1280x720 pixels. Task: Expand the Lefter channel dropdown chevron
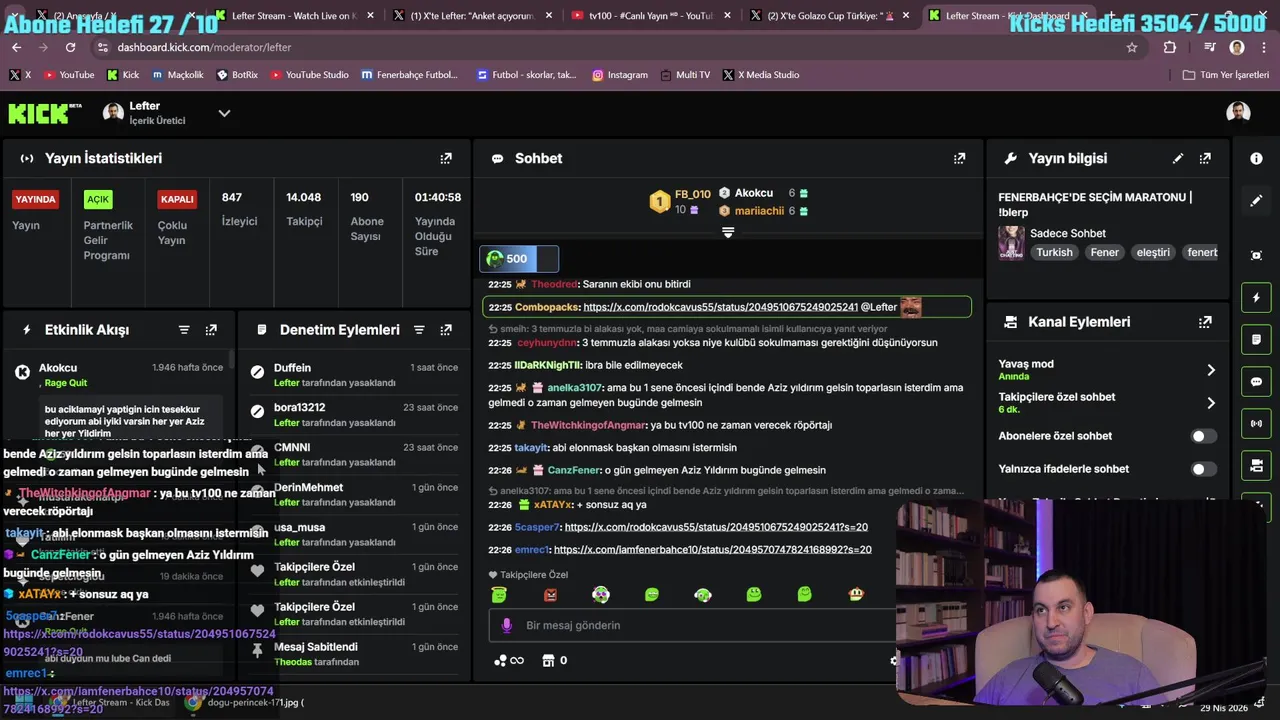224,113
